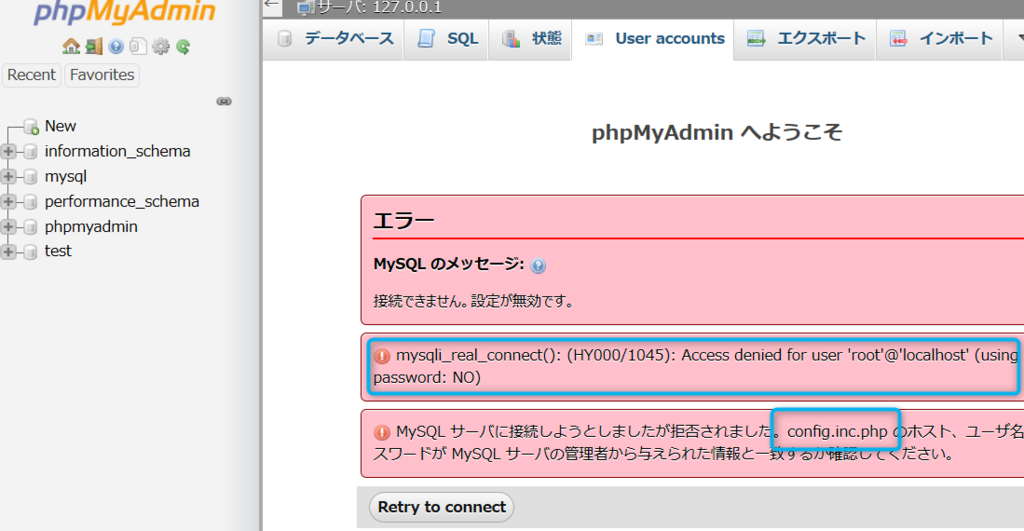Image resolution: width=1024 pixels, height=531 pixels.
Task: Click the サーバ: 127.0.0.1 breadcrumb link
Action: [x=379, y=8]
